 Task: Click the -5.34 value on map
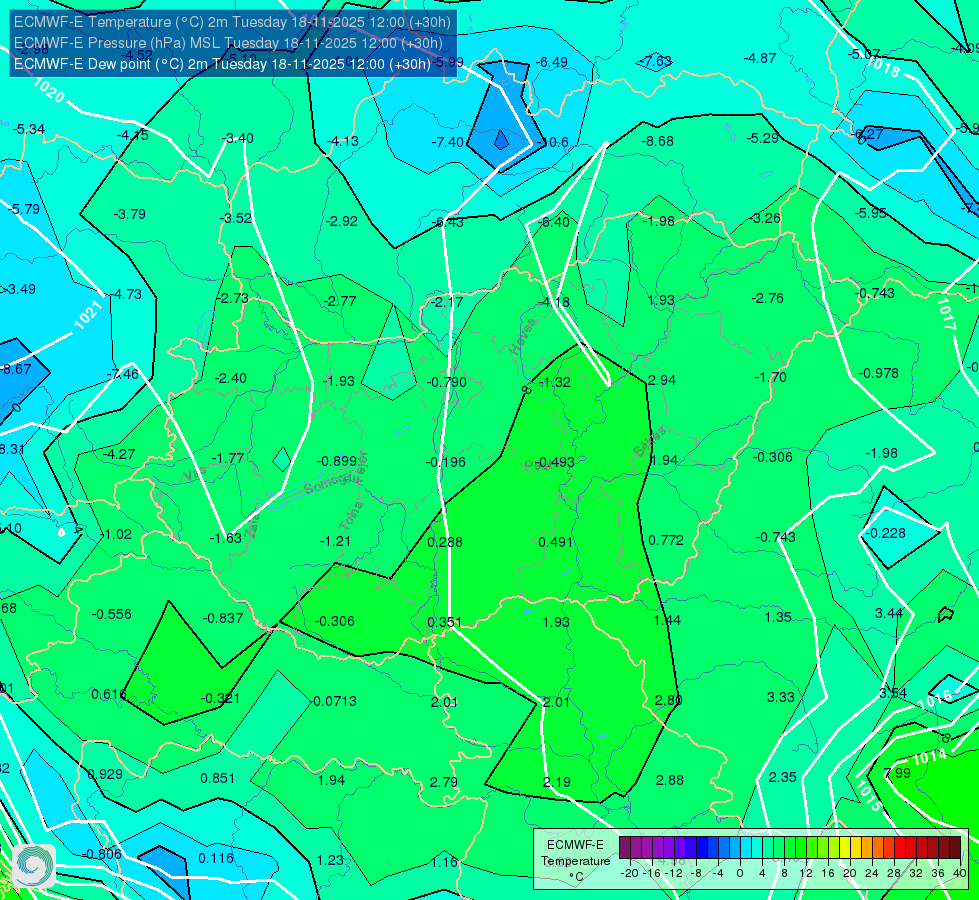point(29,129)
